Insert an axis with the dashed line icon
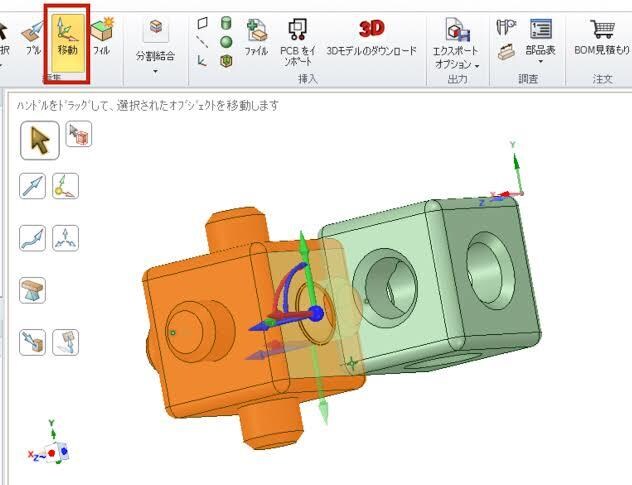The width and height of the screenshot is (632, 485). click(x=202, y=42)
